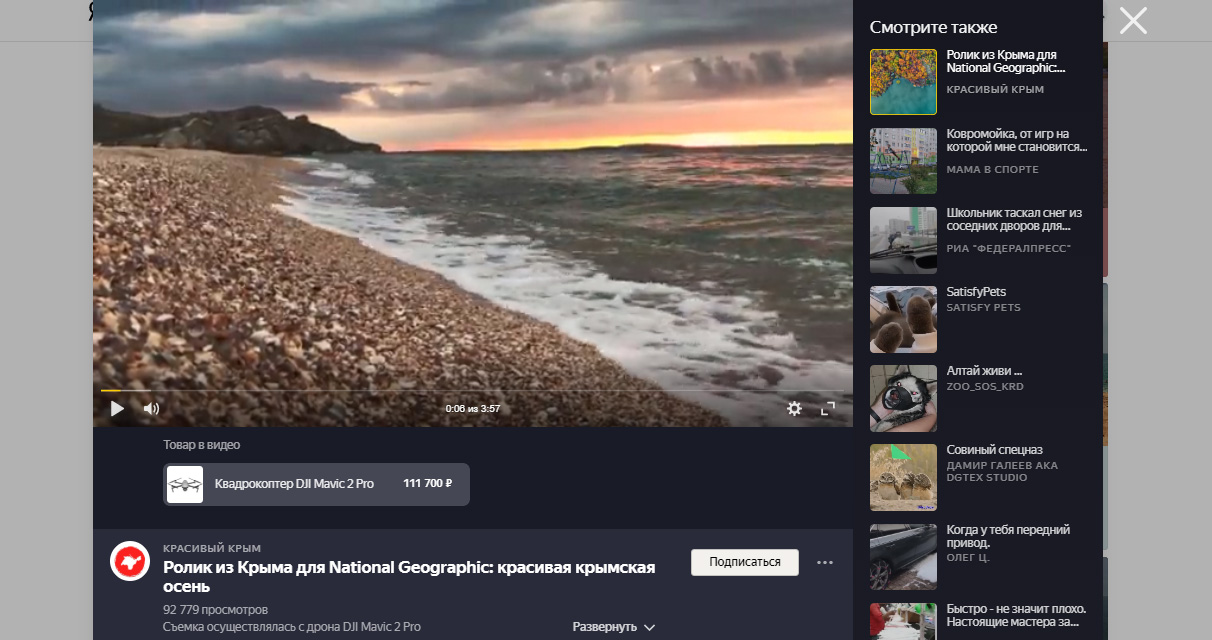The image size is (1212, 640).
Task: Click the Смотрите также heading
Action: (x=934, y=27)
